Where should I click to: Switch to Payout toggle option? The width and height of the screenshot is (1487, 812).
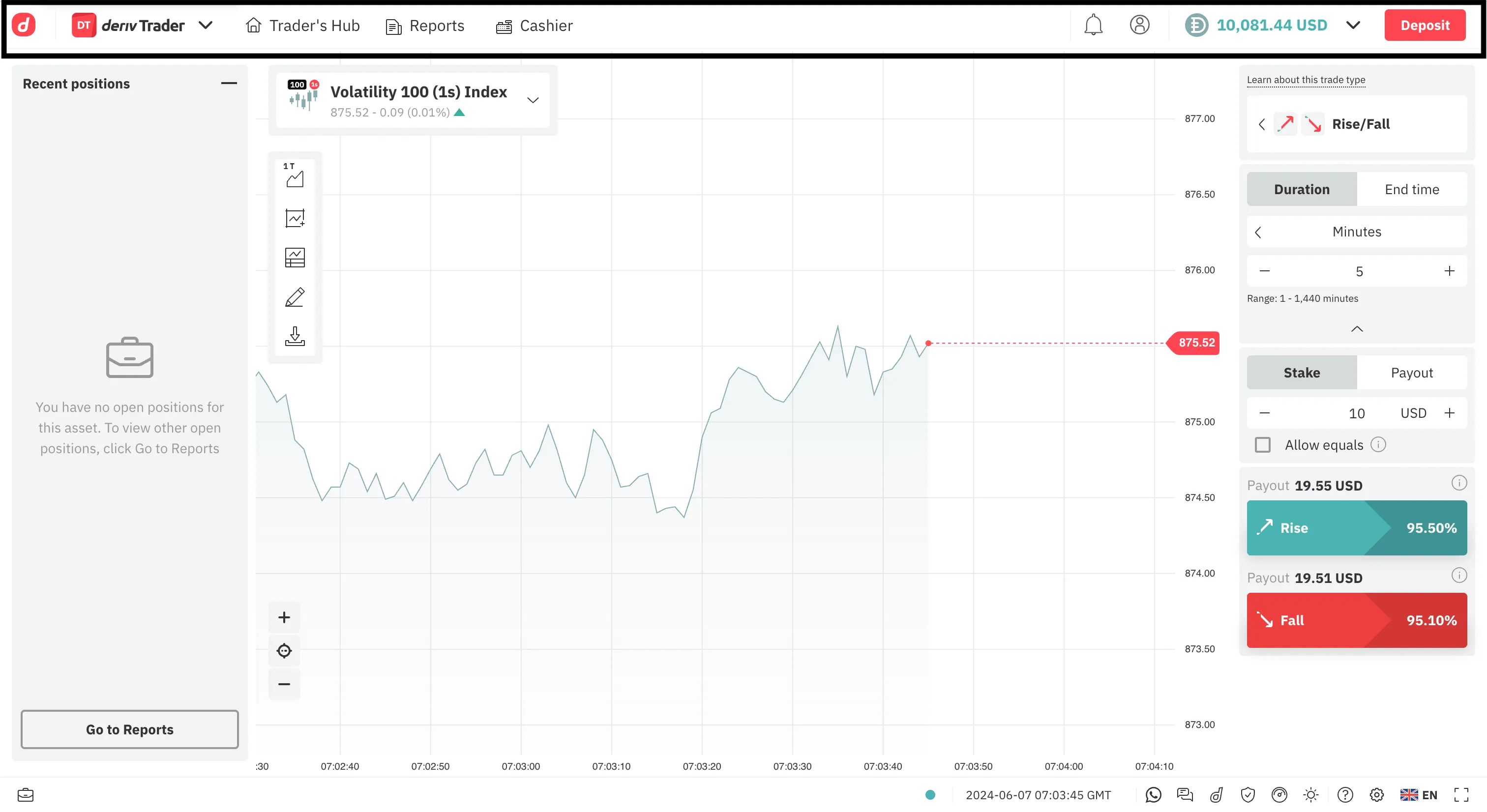pos(1411,373)
